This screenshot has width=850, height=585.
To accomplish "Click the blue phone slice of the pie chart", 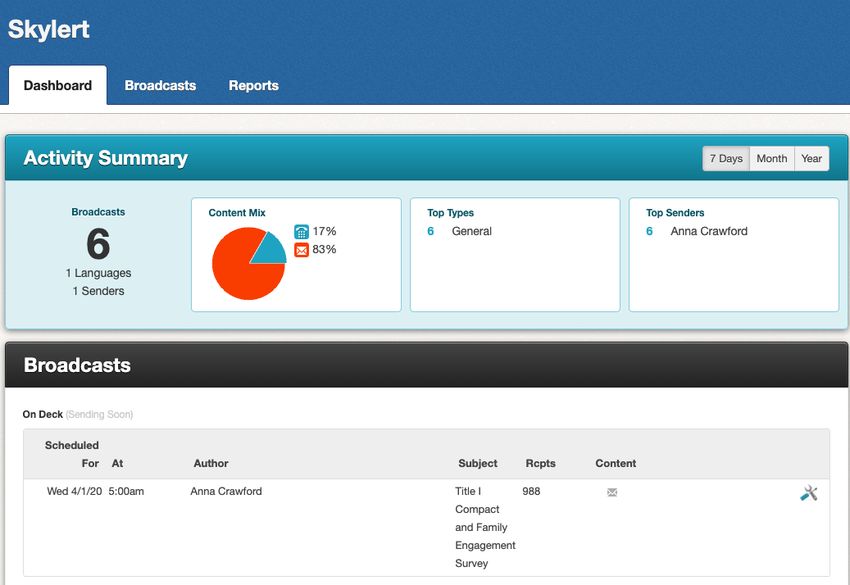I will [x=271, y=252].
